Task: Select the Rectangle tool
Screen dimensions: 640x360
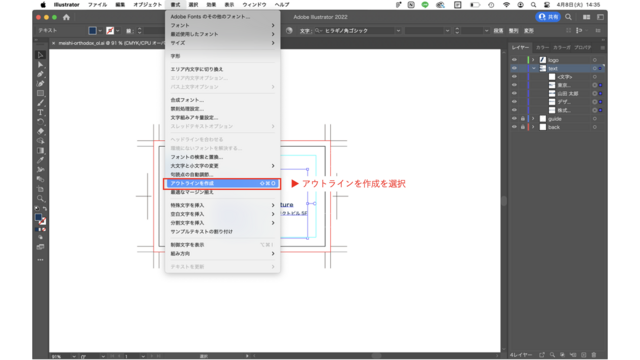Action: click(x=40, y=93)
